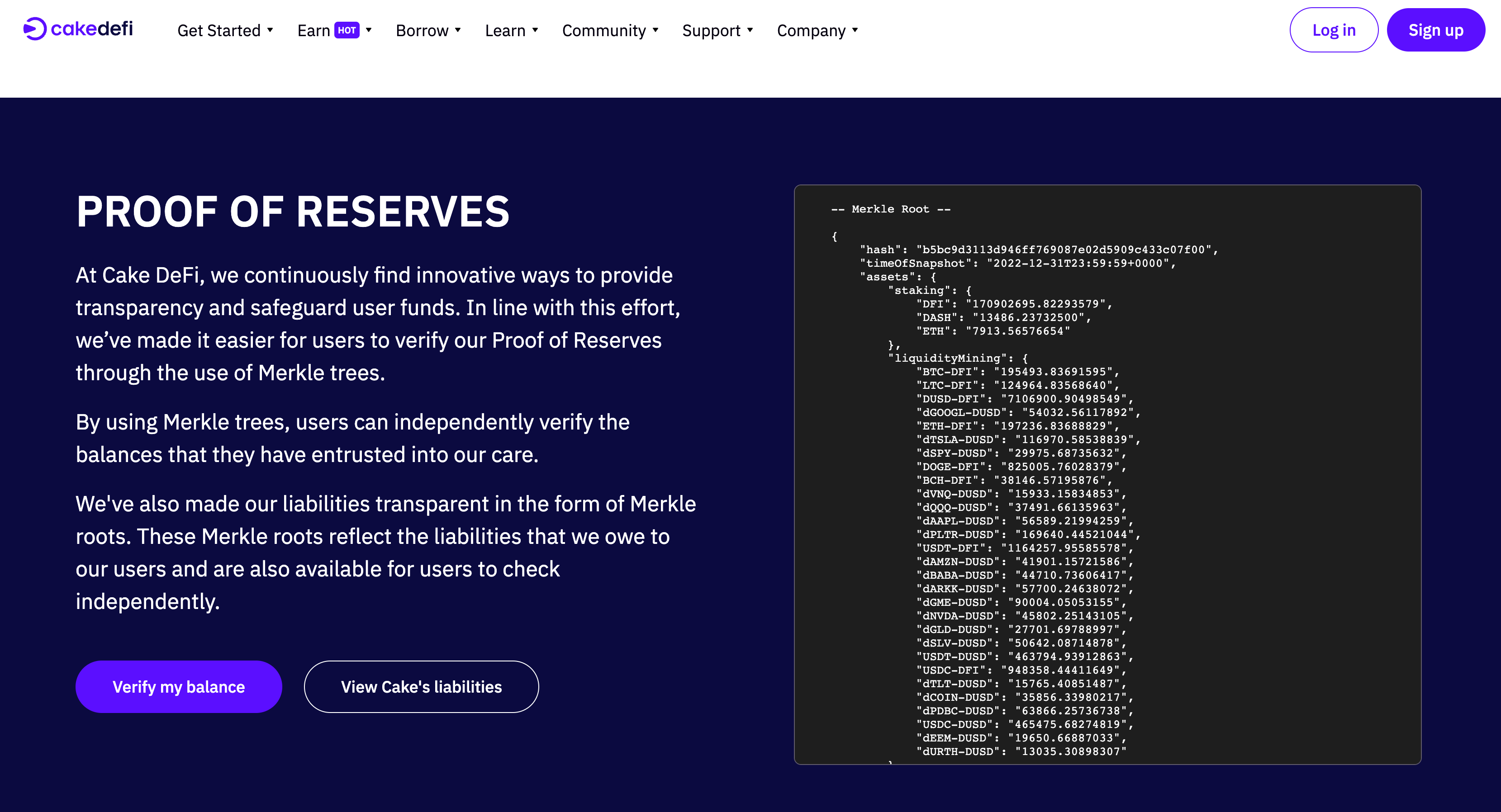Click the dQQQ-DUSD value line
This screenshot has width=1501, height=812.
(x=1021, y=507)
